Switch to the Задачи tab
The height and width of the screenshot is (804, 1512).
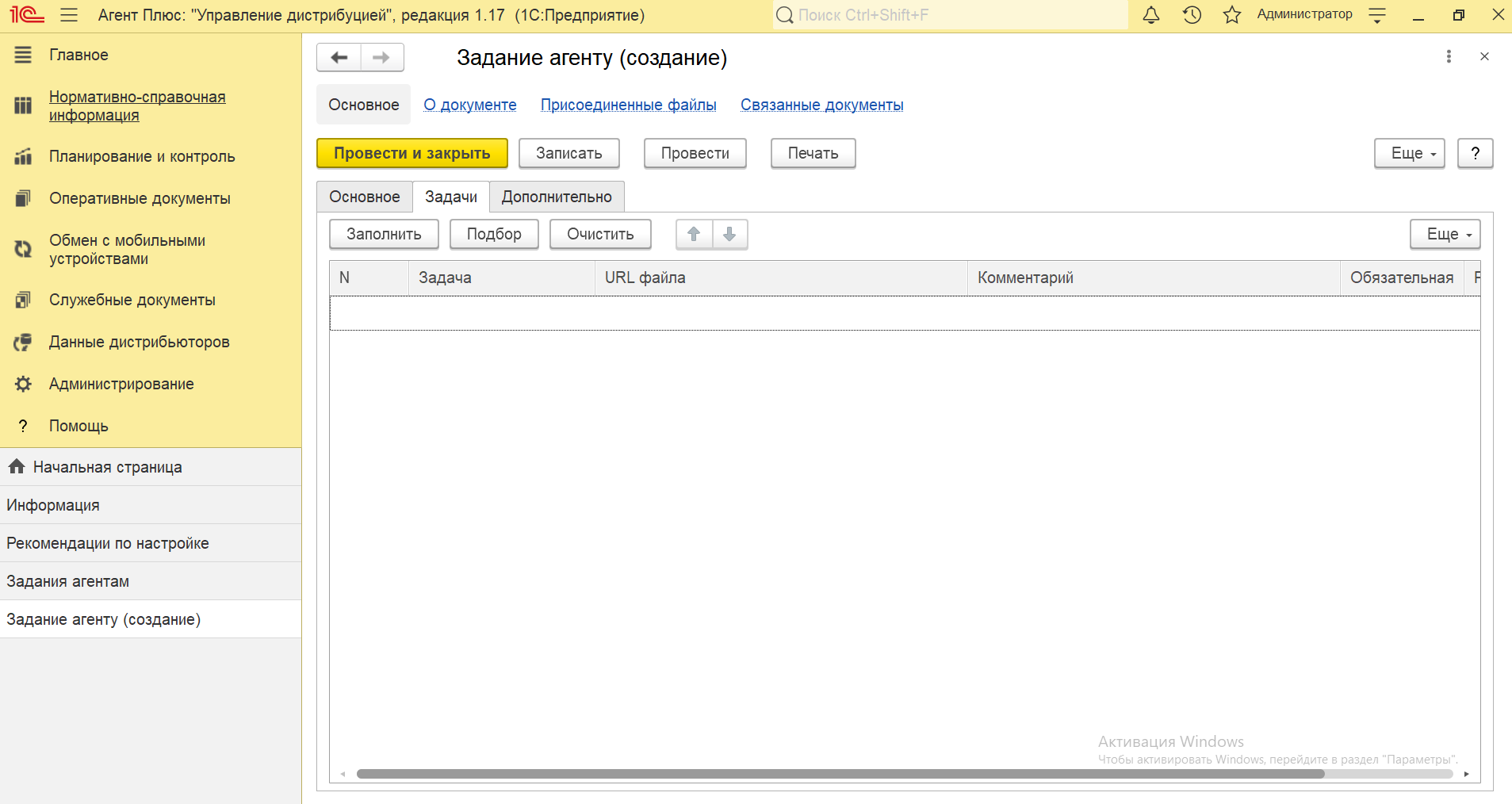tap(451, 197)
